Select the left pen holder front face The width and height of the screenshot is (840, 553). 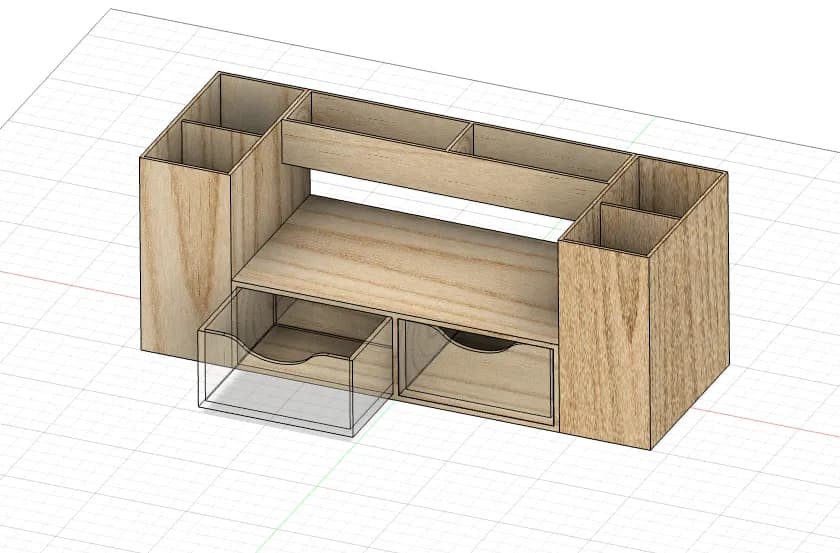pos(185,261)
